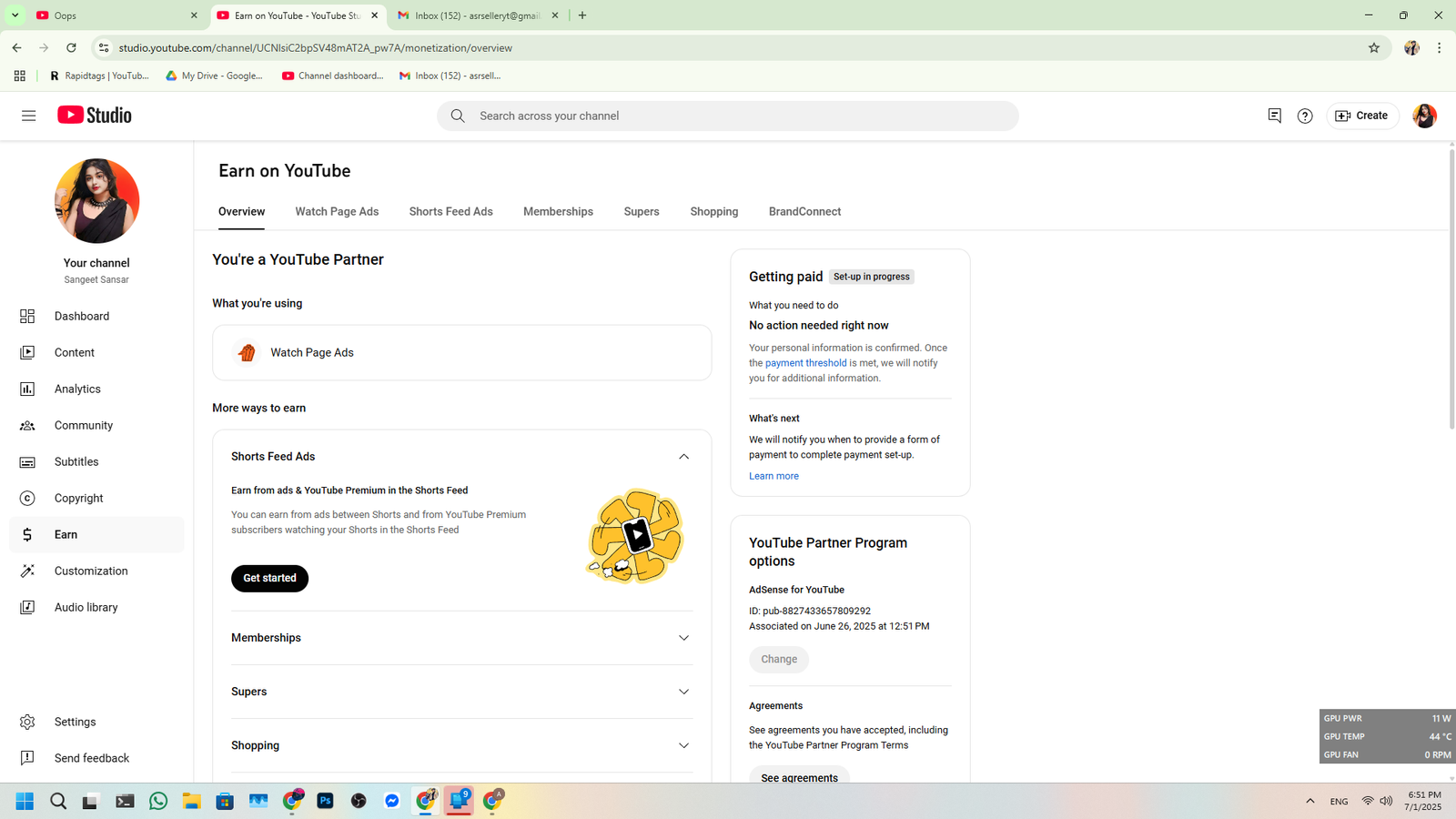
Task: Open the My Drive bookmark
Action: [214, 76]
